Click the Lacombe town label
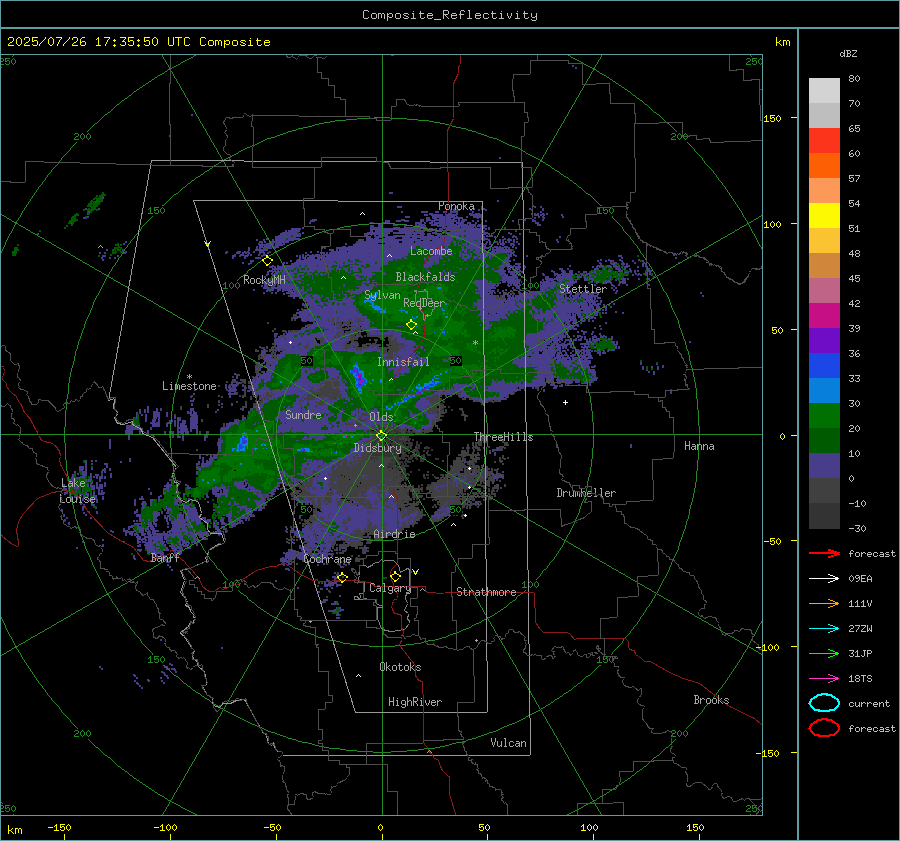Image resolution: width=900 pixels, height=841 pixels. (431, 251)
